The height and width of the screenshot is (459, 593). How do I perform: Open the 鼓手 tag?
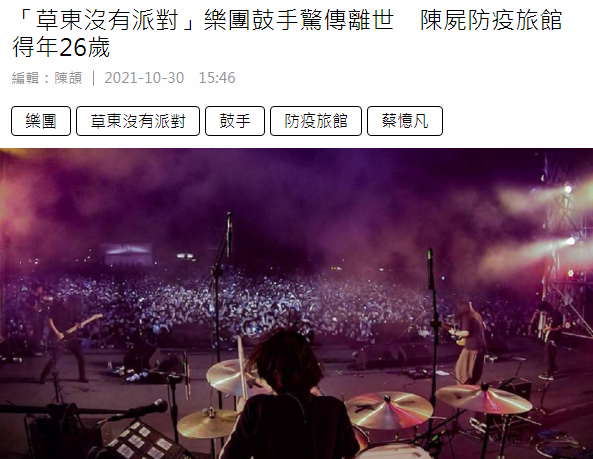click(235, 121)
